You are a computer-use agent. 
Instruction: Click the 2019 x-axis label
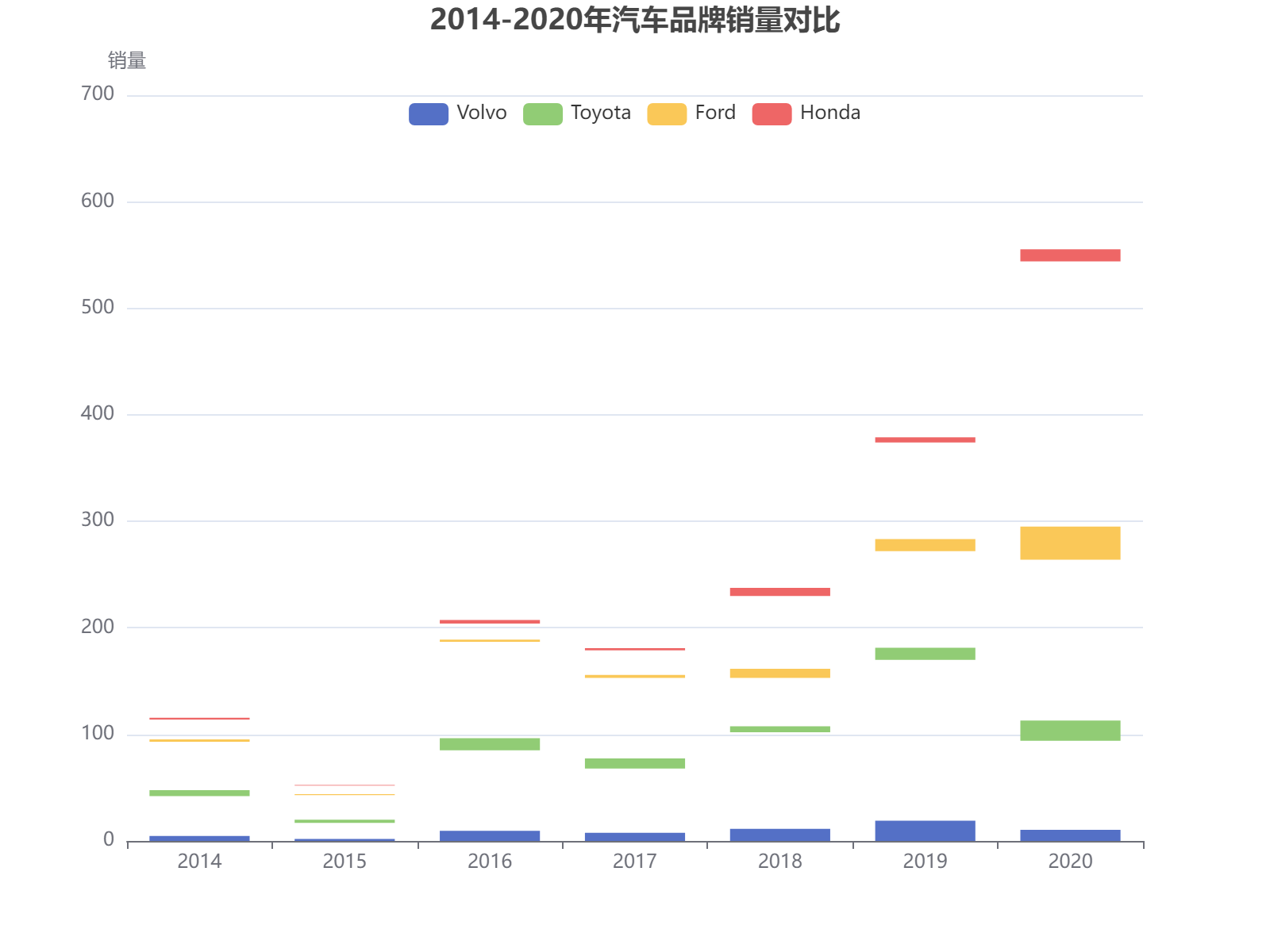point(926,862)
